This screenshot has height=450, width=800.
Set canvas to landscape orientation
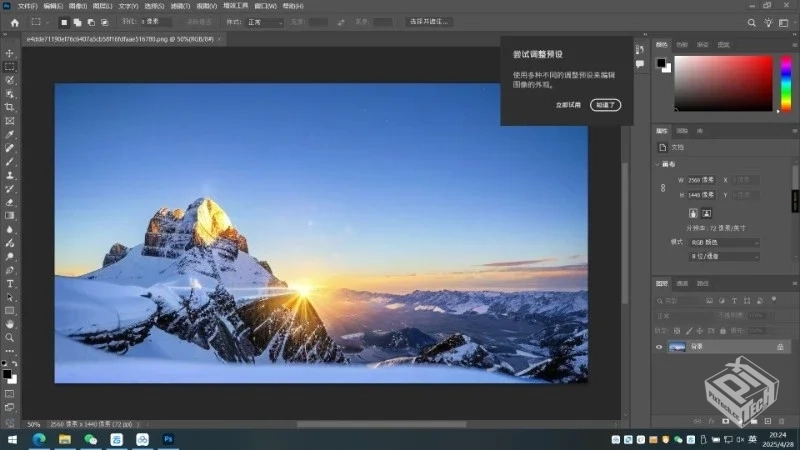pos(706,213)
